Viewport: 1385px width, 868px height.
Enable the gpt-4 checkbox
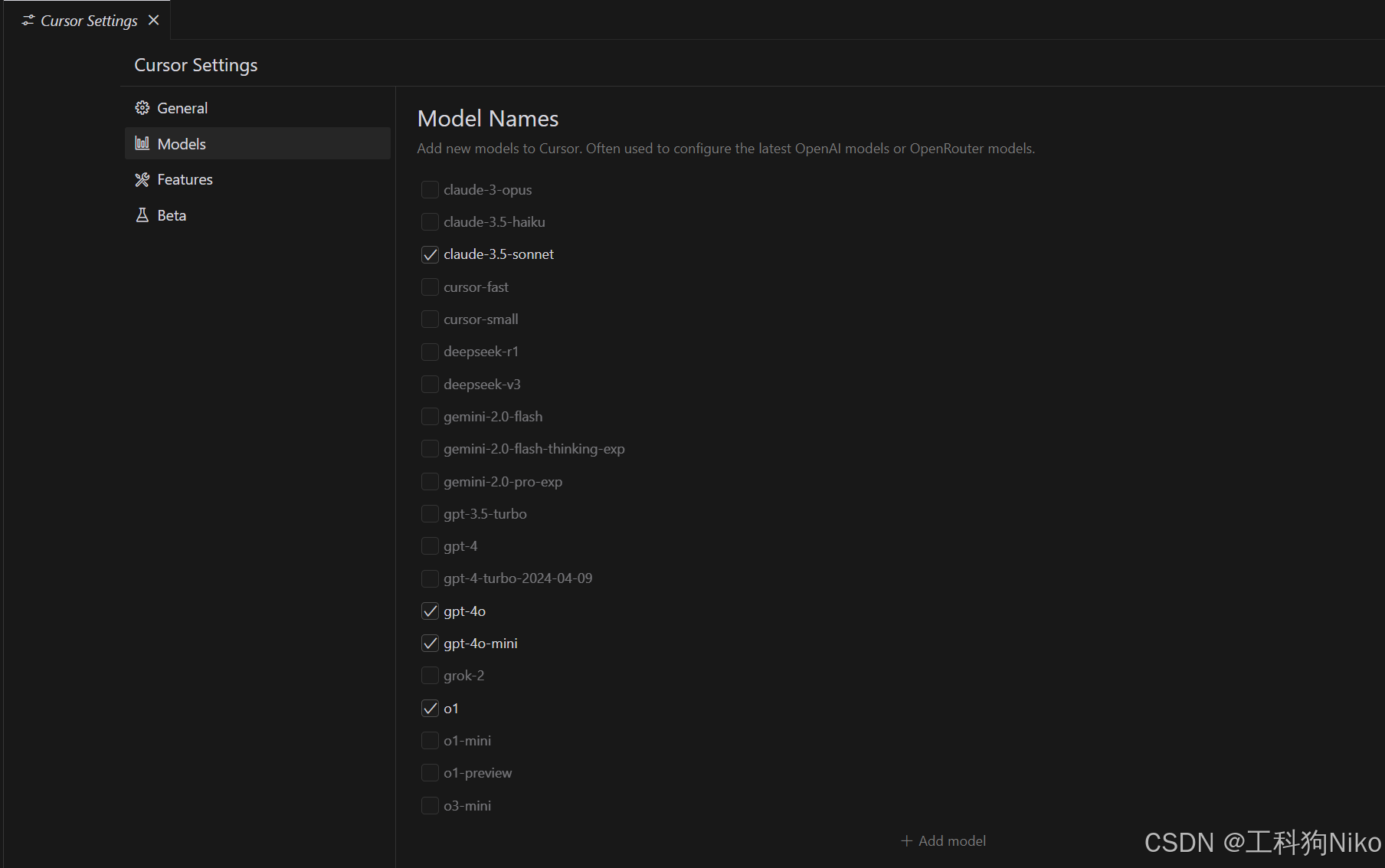point(430,545)
